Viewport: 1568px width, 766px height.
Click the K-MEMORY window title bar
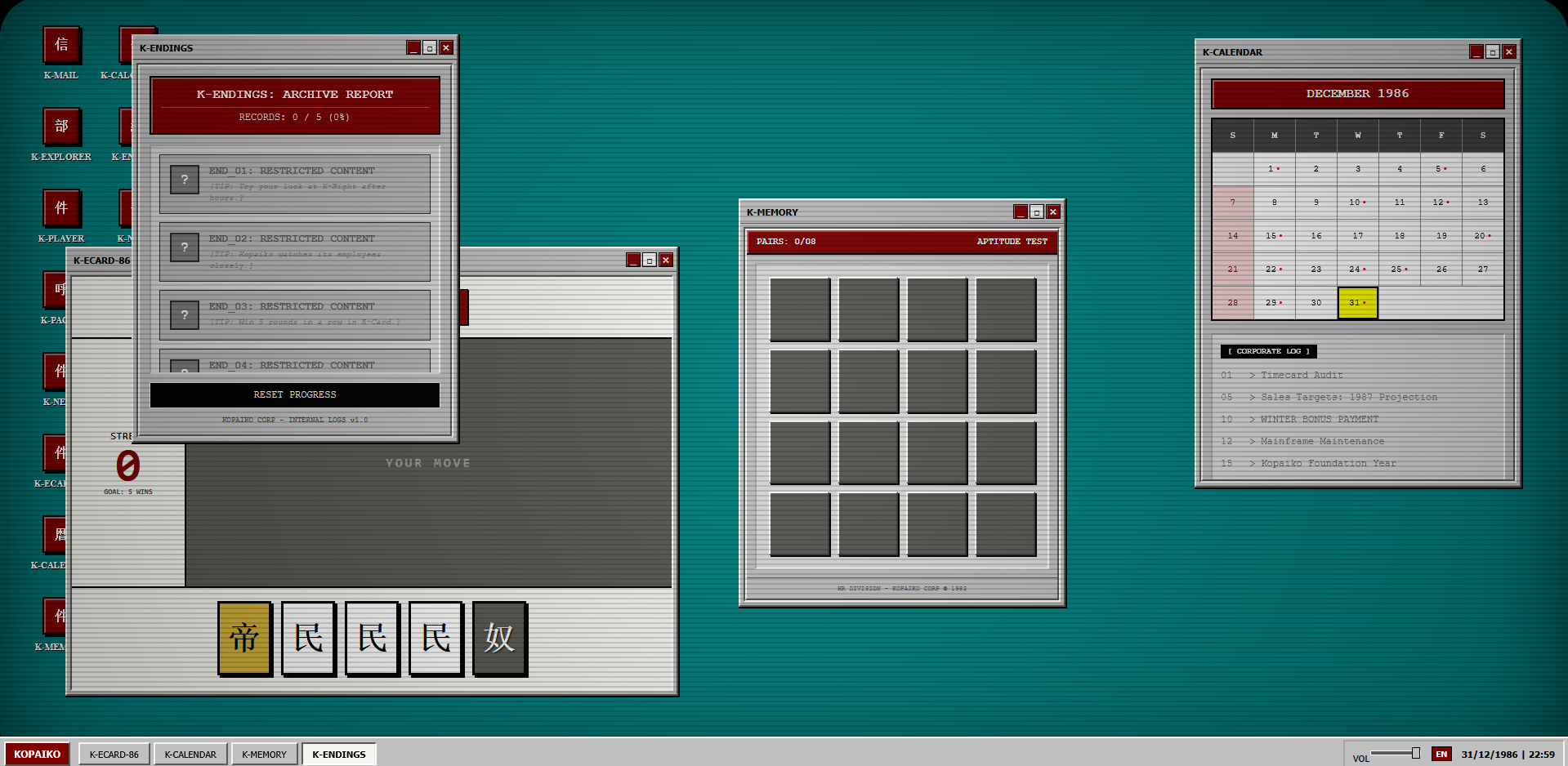tap(902, 212)
